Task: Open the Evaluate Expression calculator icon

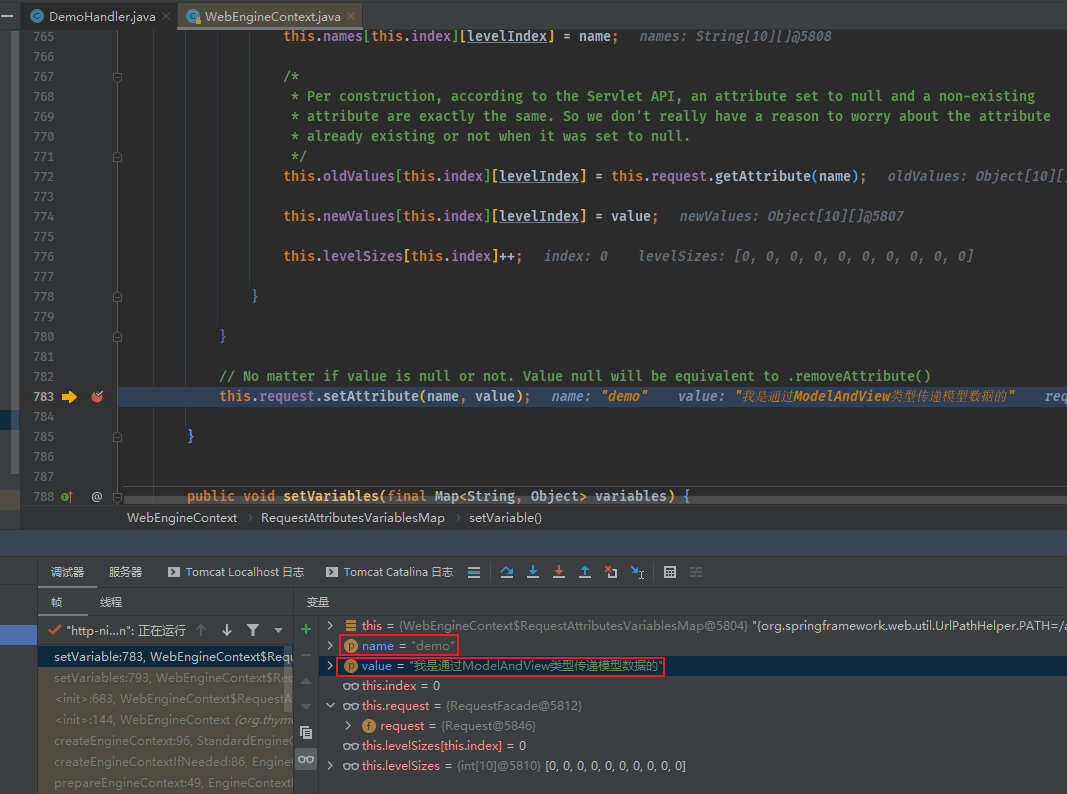Action: pos(670,572)
